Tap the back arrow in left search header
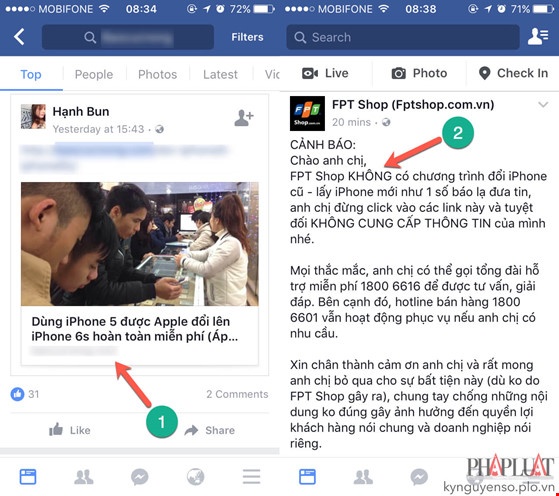The image size is (559, 496). 19,37
